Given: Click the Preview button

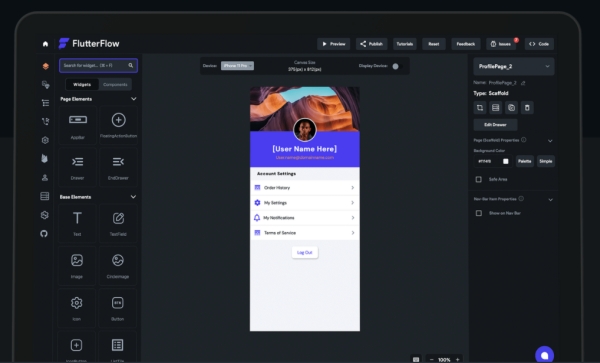Looking at the screenshot, I should pos(333,44).
